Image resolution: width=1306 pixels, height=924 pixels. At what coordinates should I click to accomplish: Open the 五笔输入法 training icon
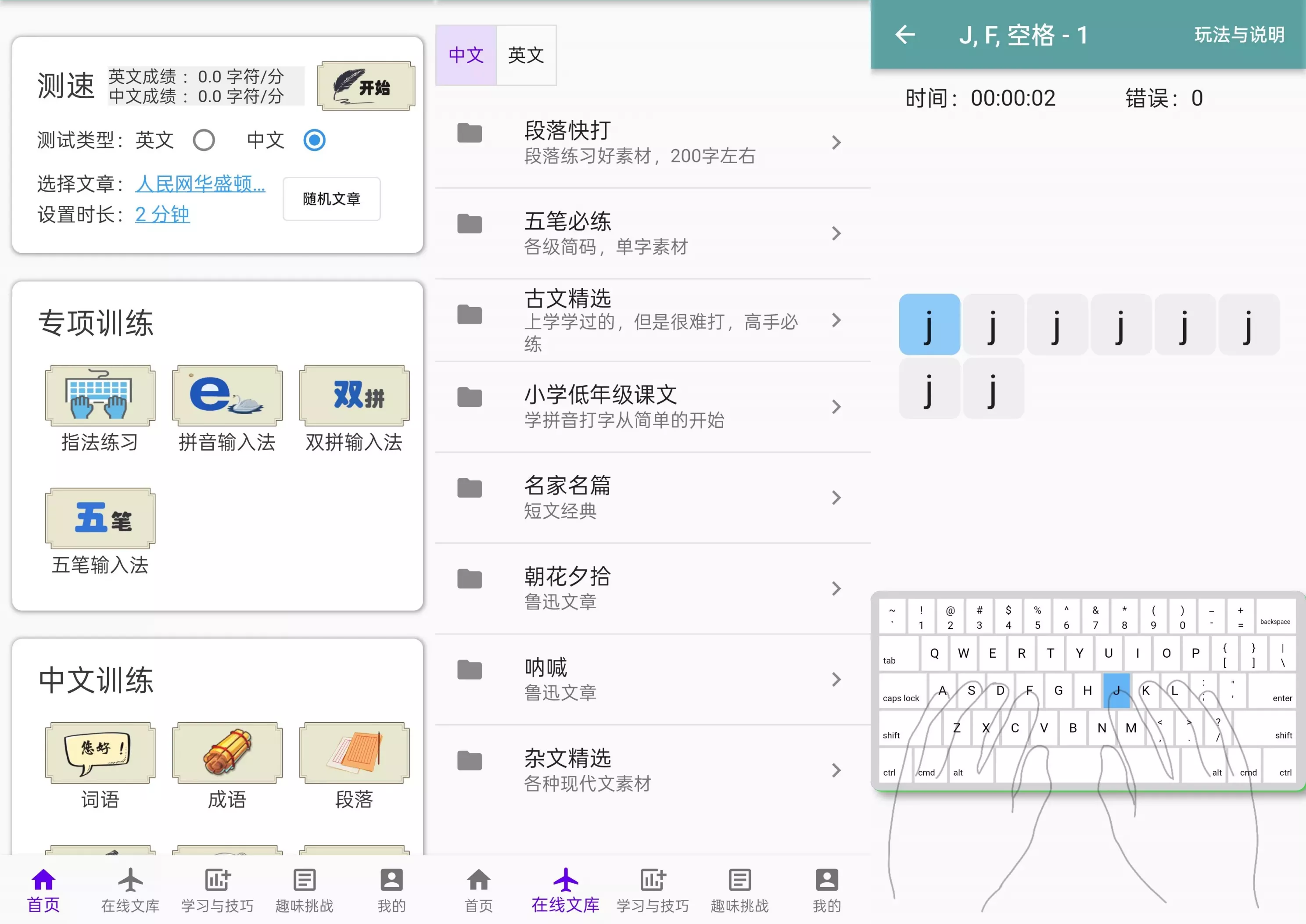point(100,518)
